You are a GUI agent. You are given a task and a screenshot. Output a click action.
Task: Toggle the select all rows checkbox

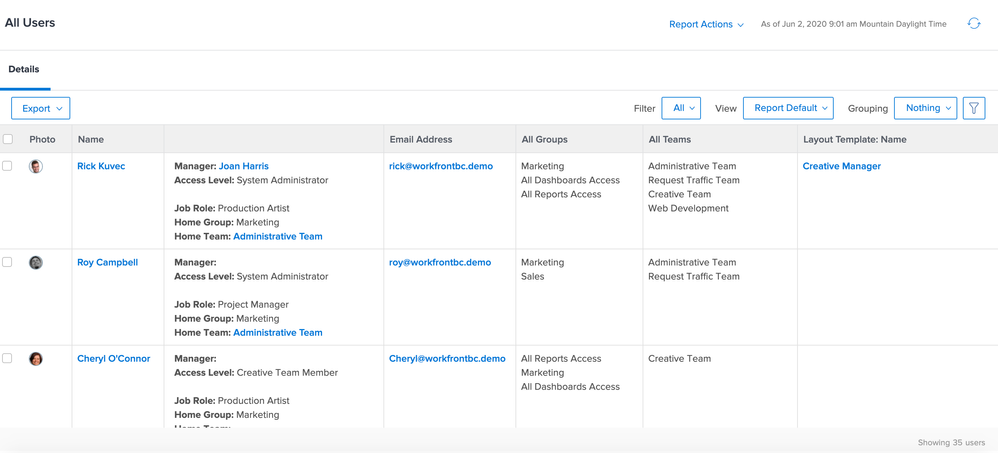click(8, 139)
